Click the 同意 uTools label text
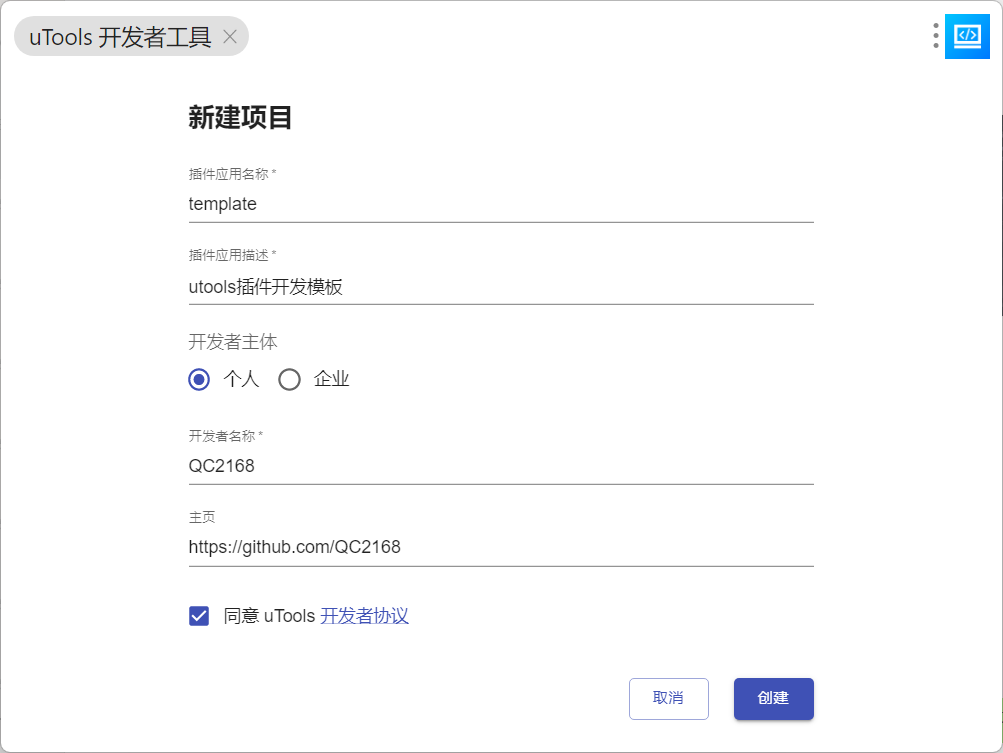The image size is (1003, 753). [269, 616]
